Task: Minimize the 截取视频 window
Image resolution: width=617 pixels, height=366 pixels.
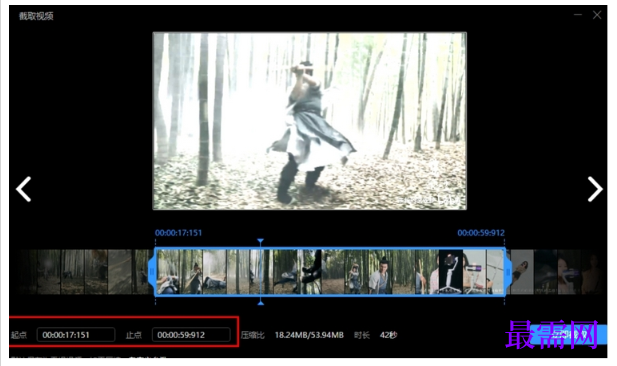Action: tap(578, 15)
